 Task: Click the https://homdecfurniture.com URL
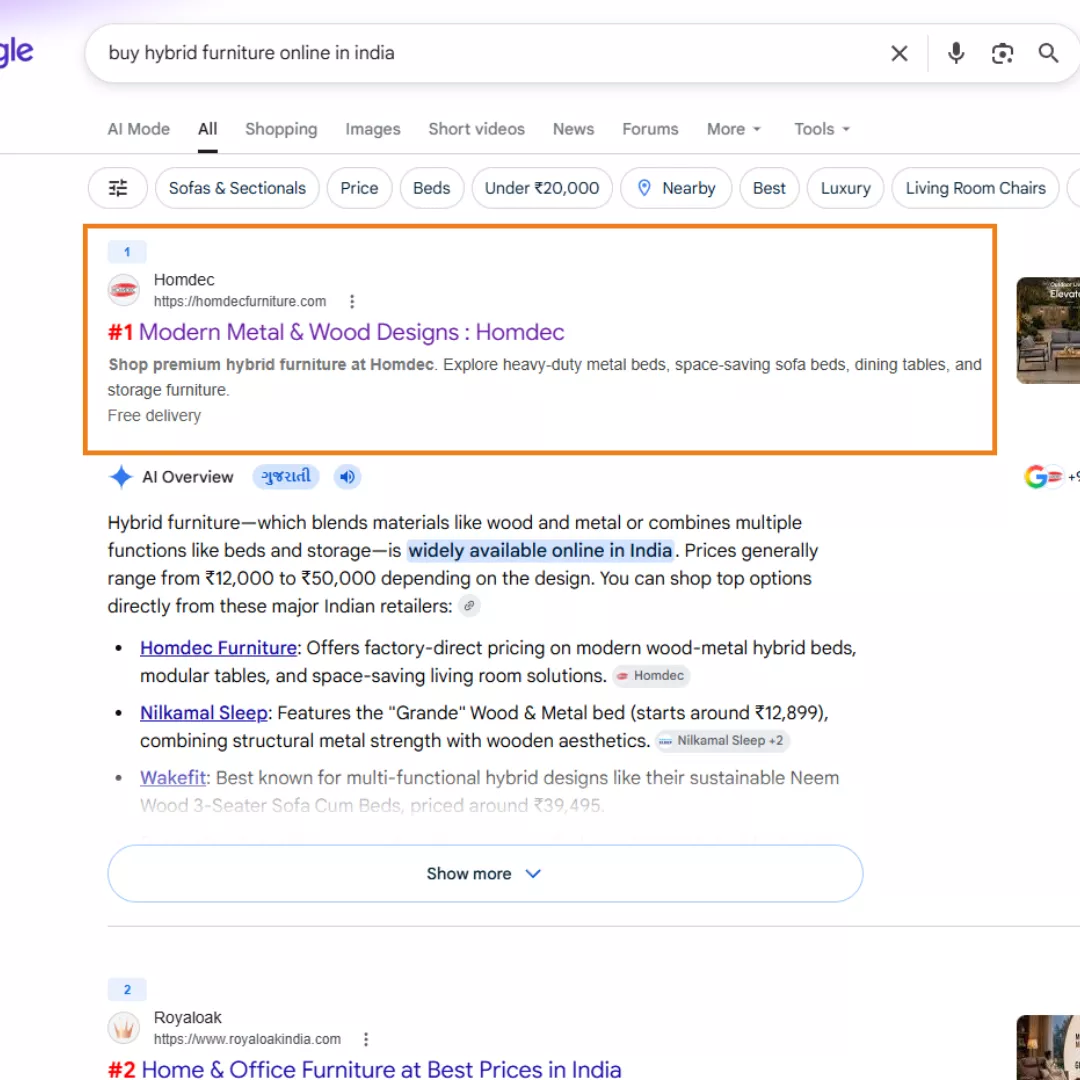pos(240,302)
